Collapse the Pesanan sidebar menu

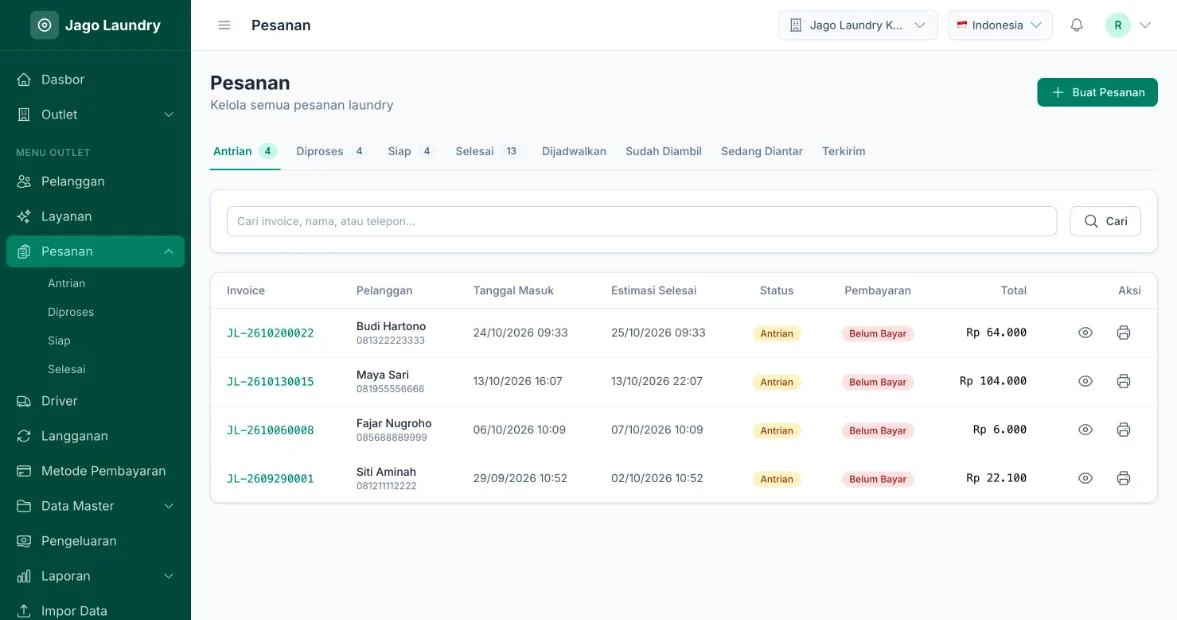pyautogui.click(x=95, y=251)
